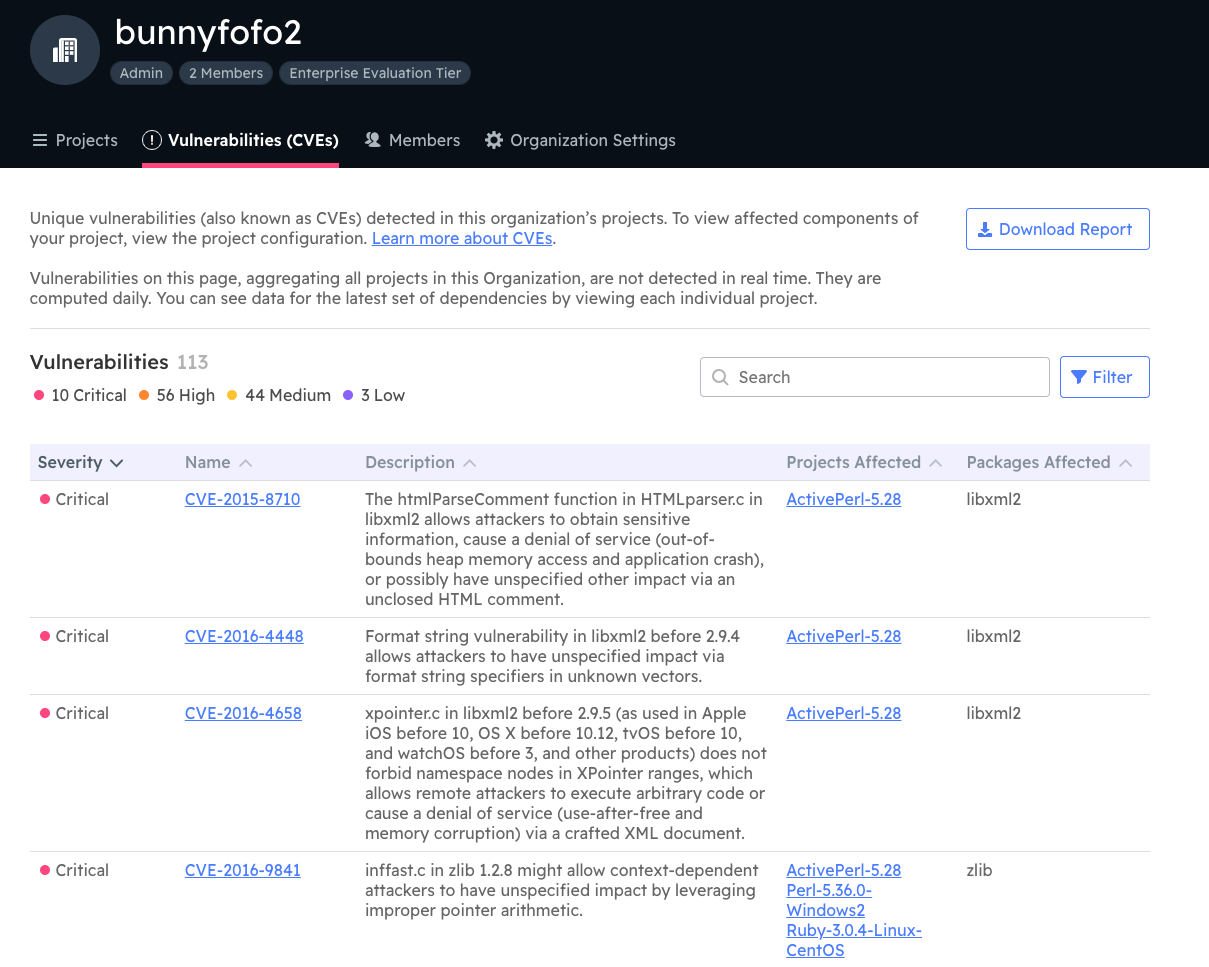Click the Admin badge

(141, 73)
